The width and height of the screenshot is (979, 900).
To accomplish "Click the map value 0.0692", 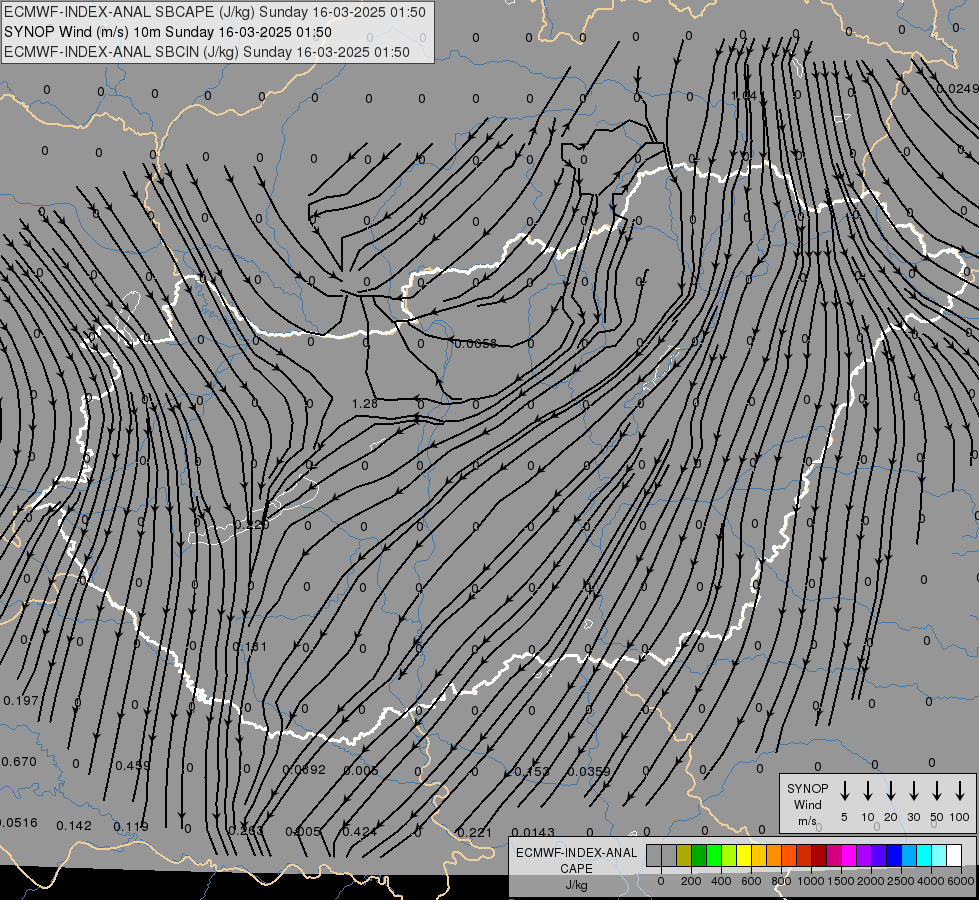I will point(304,769).
